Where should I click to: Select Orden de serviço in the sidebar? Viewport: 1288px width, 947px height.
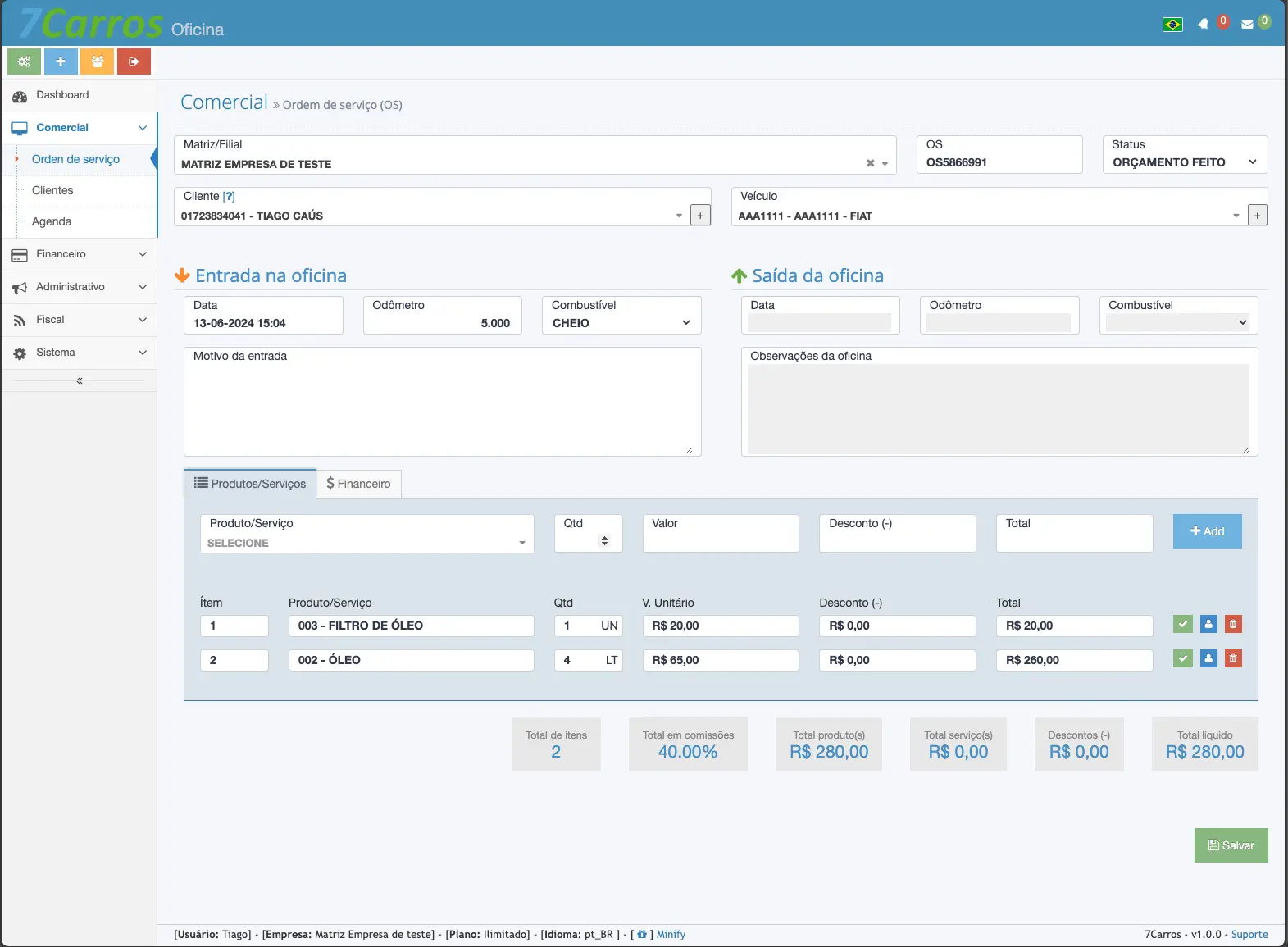tap(75, 159)
